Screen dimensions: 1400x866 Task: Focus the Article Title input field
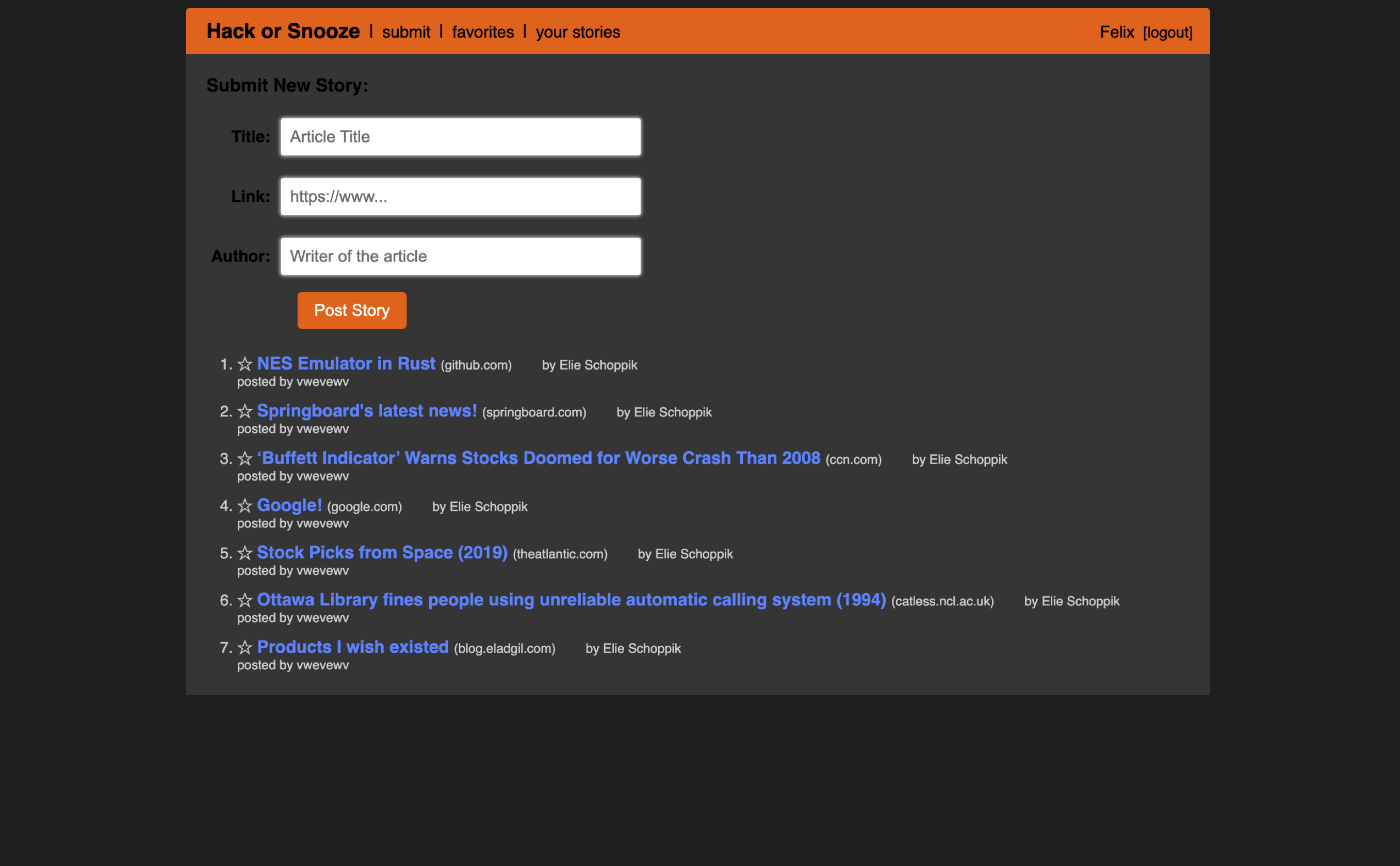(x=460, y=137)
